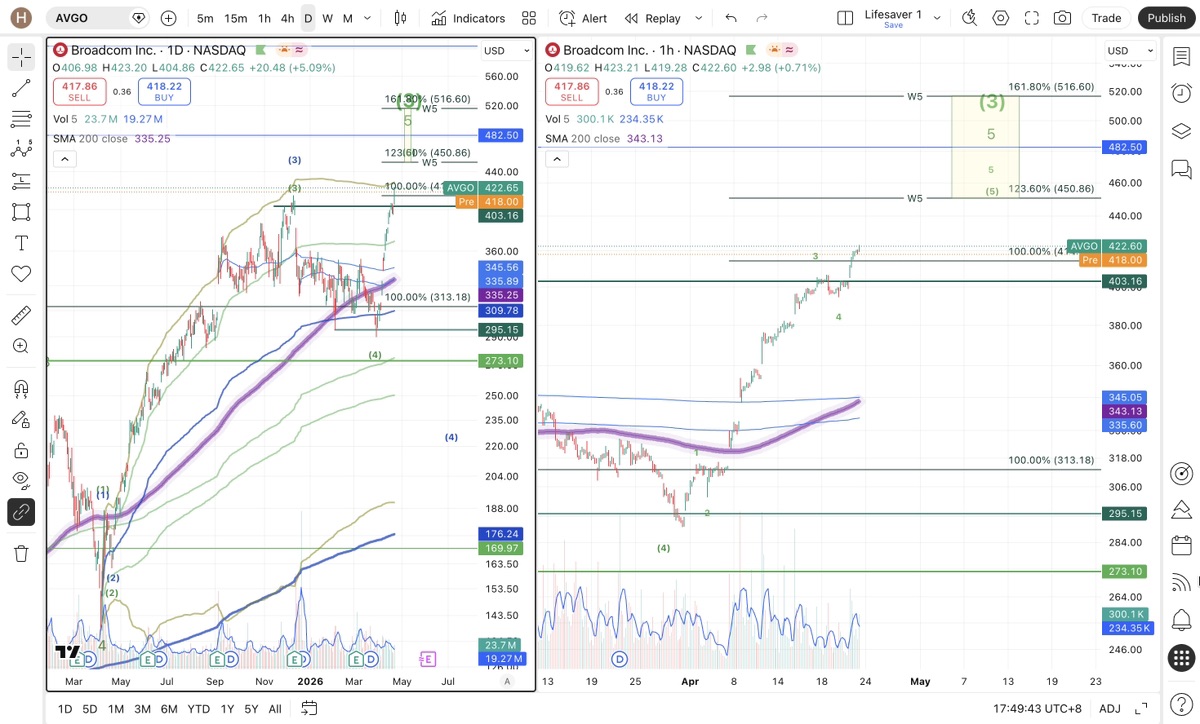This screenshot has width=1200, height=724.
Task: Click the AVGO symbol search field
Action: 98,18
